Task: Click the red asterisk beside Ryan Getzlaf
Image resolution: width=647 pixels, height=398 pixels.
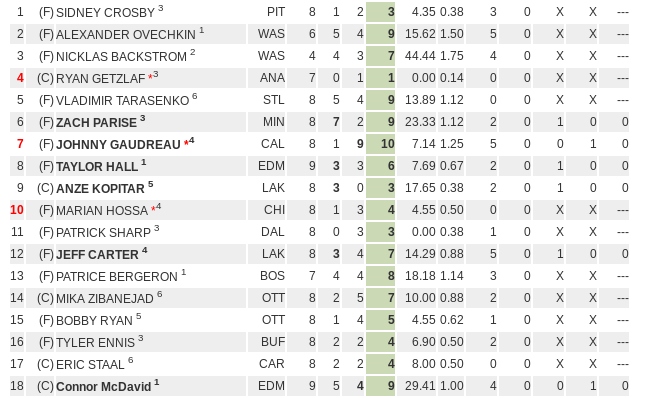Action: [151, 77]
